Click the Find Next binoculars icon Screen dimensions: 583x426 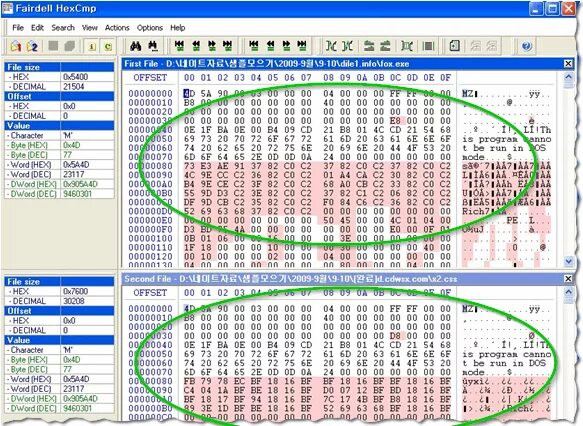tap(153, 46)
